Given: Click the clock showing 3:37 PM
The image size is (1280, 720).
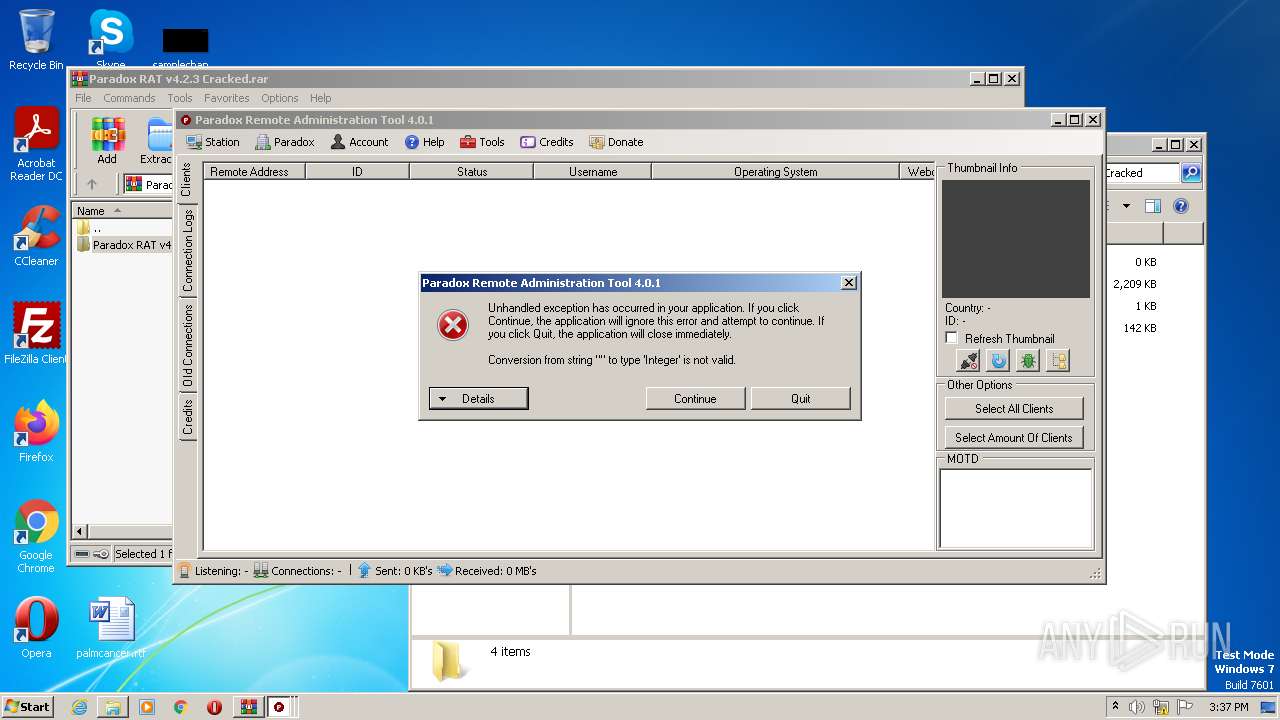Looking at the screenshot, I should [1228, 707].
